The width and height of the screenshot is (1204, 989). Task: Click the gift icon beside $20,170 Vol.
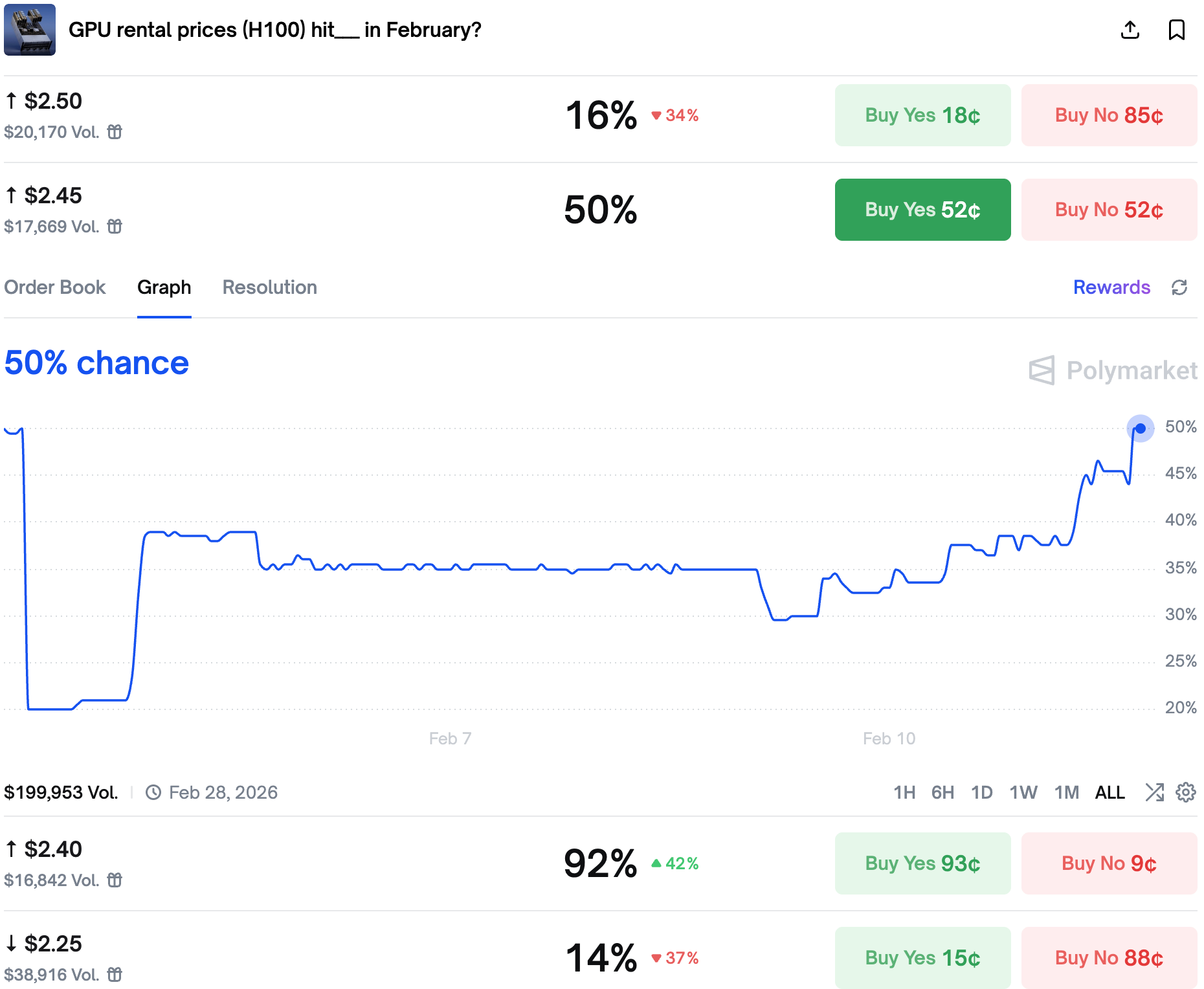[x=115, y=132]
